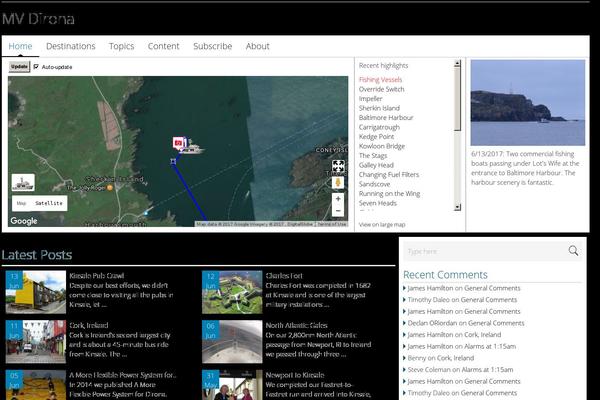Select Seven Heads highlight
Screen dimensions: 600x400
point(378,203)
